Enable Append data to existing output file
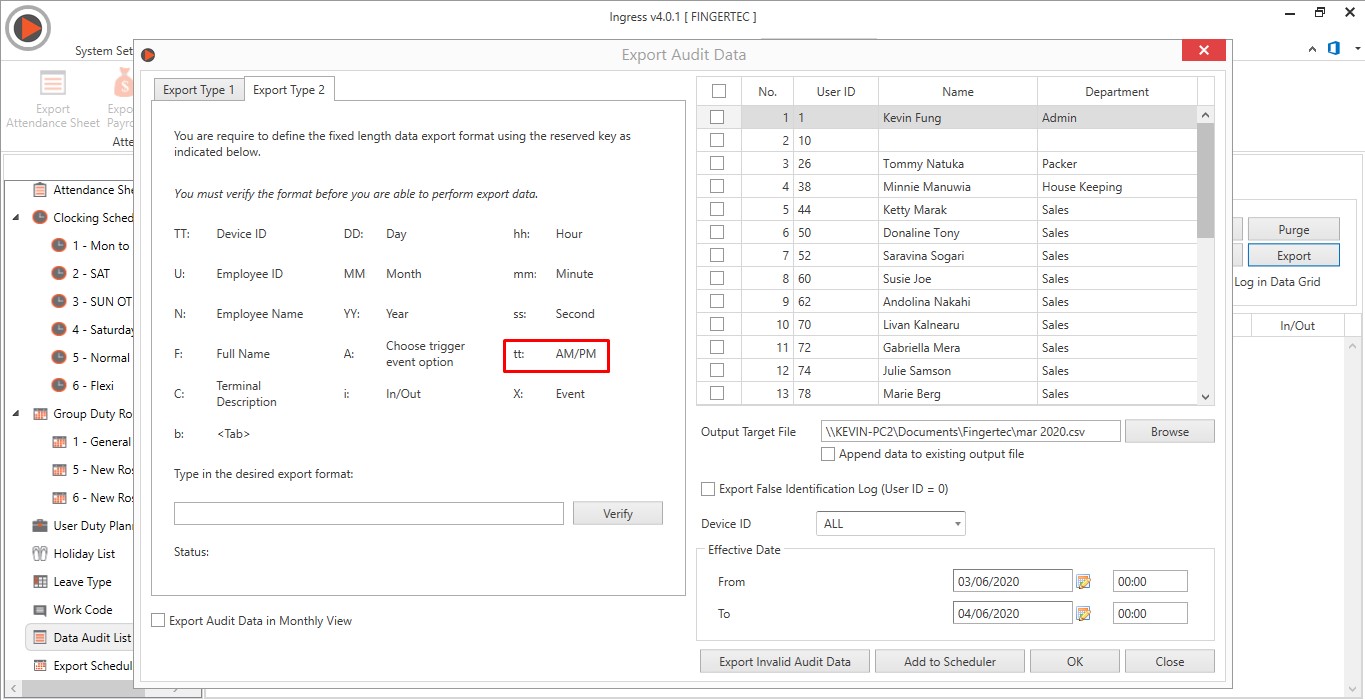 point(828,454)
